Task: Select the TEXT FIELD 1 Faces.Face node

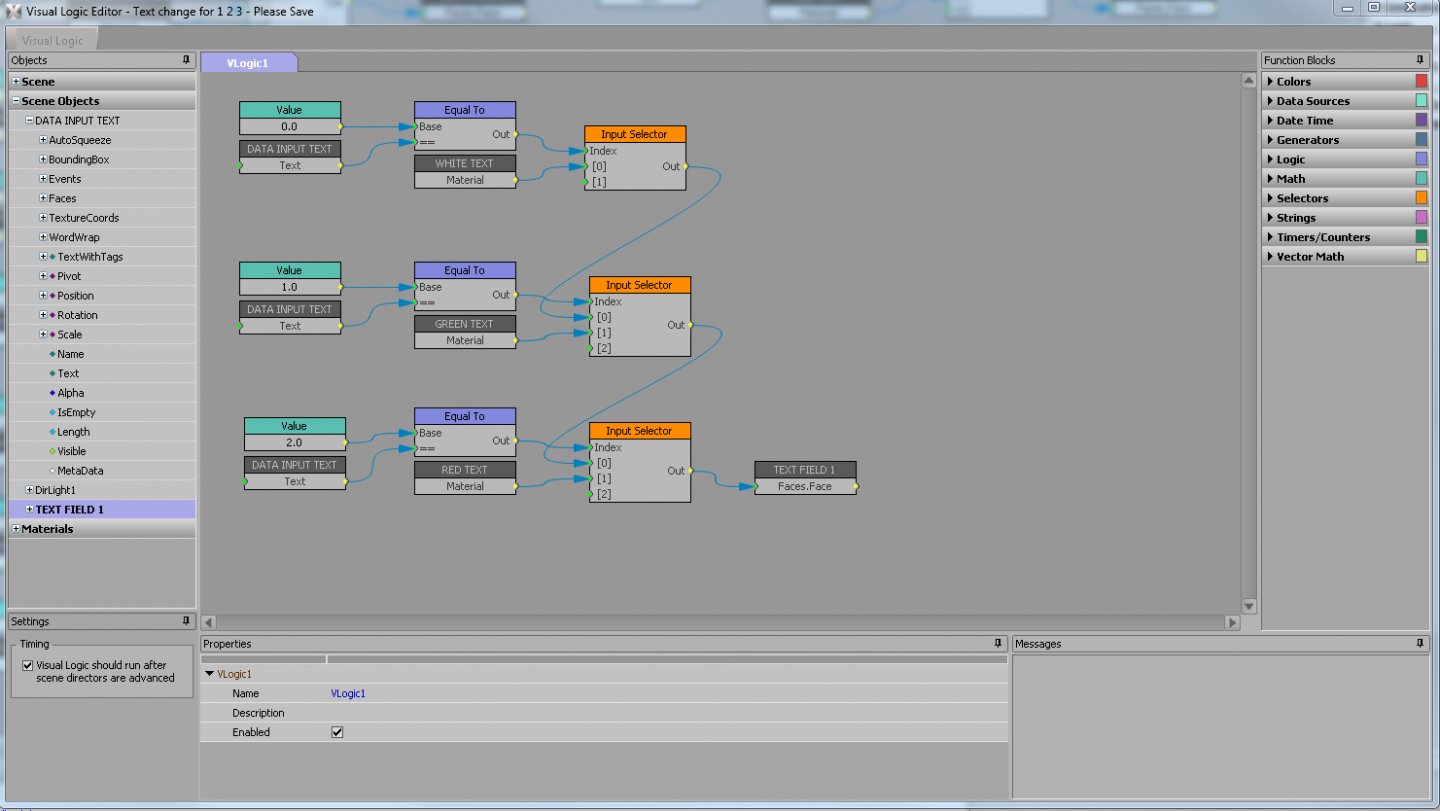Action: 805,478
